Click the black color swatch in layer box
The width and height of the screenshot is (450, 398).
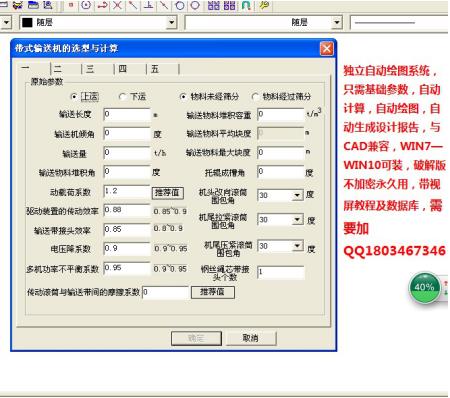click(x=27, y=23)
